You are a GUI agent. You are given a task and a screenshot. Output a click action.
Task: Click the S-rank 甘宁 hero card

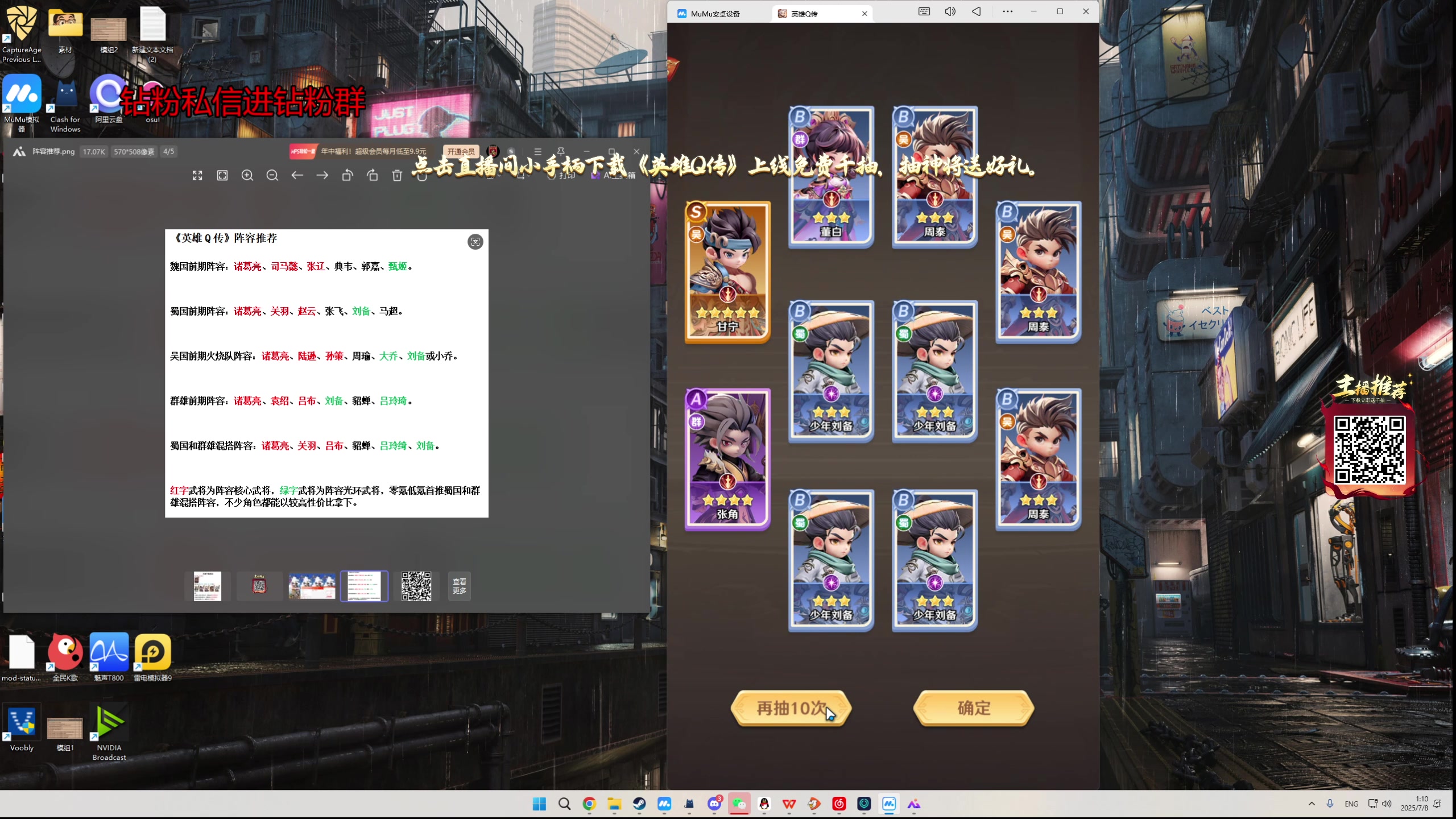coord(727,272)
